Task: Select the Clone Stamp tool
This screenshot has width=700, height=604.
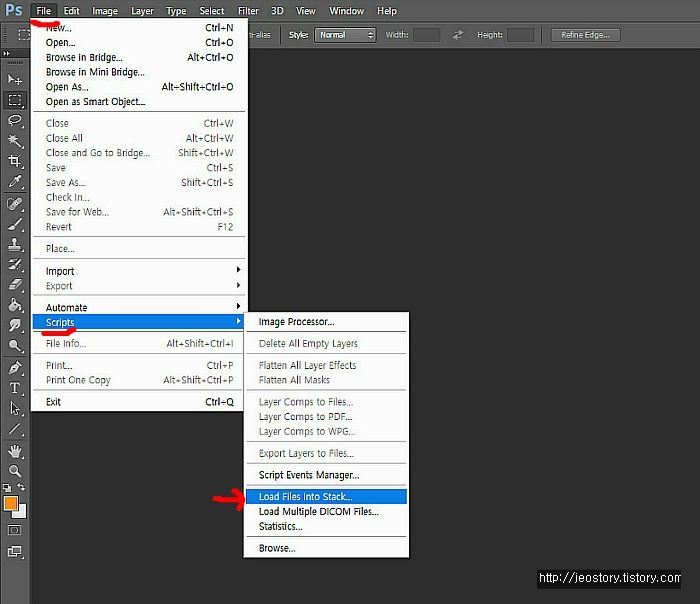Action: point(15,245)
